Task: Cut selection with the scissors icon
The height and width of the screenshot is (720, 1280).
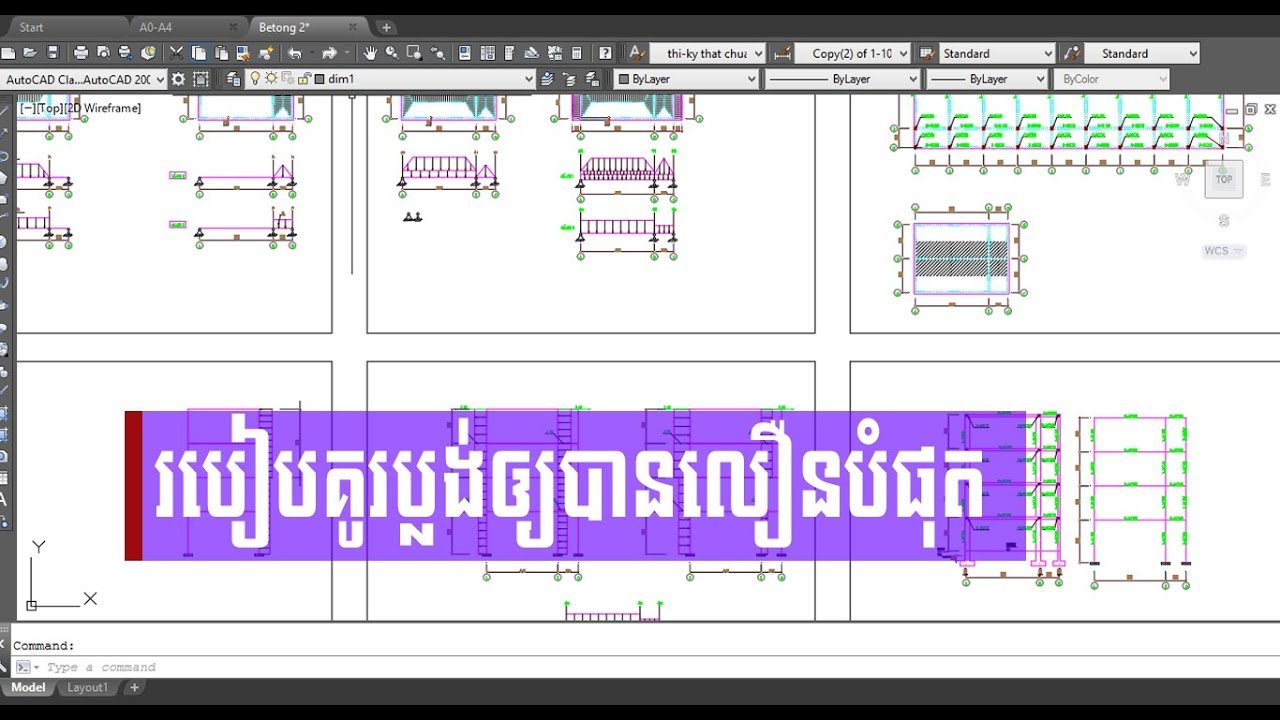Action: click(x=176, y=53)
